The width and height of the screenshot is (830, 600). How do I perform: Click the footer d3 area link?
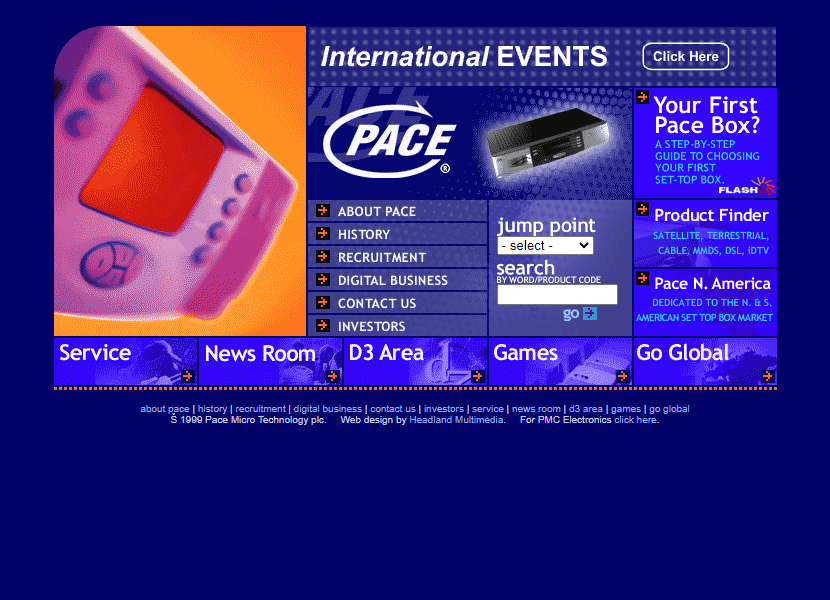(585, 409)
